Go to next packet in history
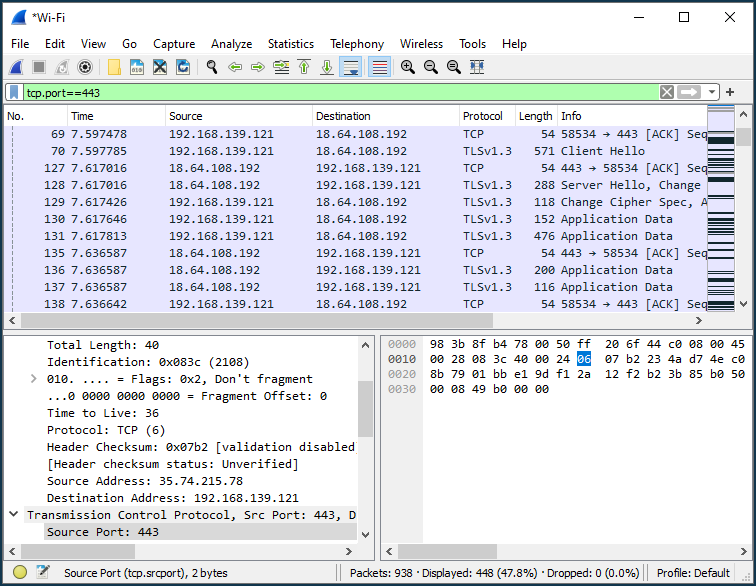 [258, 67]
